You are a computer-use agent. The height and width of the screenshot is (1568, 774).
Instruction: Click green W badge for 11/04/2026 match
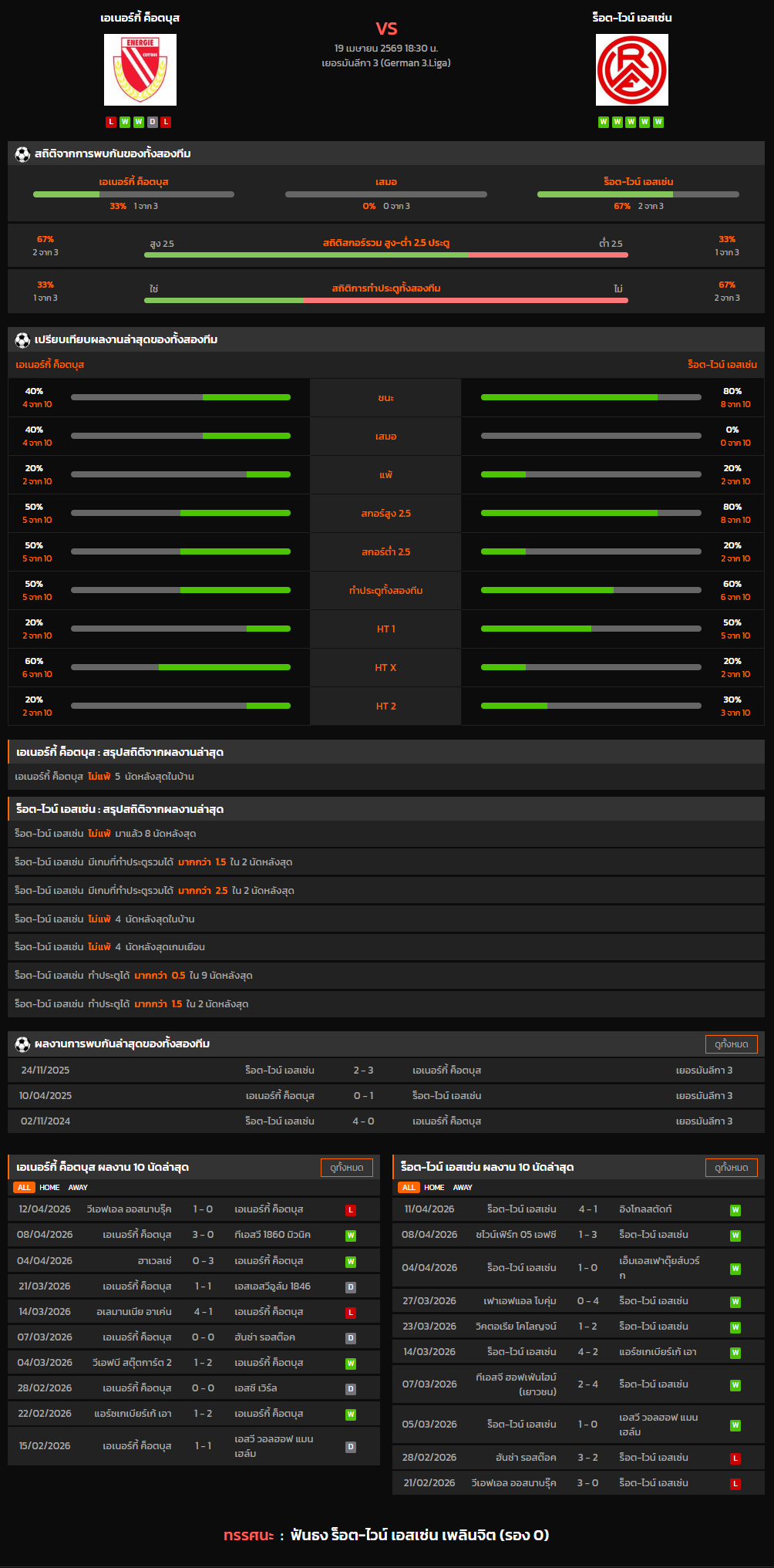click(735, 1210)
